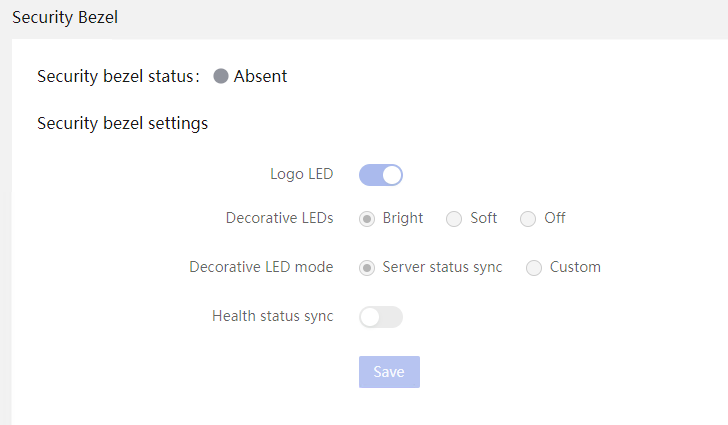
Task: Click the Save button
Action: point(389,372)
